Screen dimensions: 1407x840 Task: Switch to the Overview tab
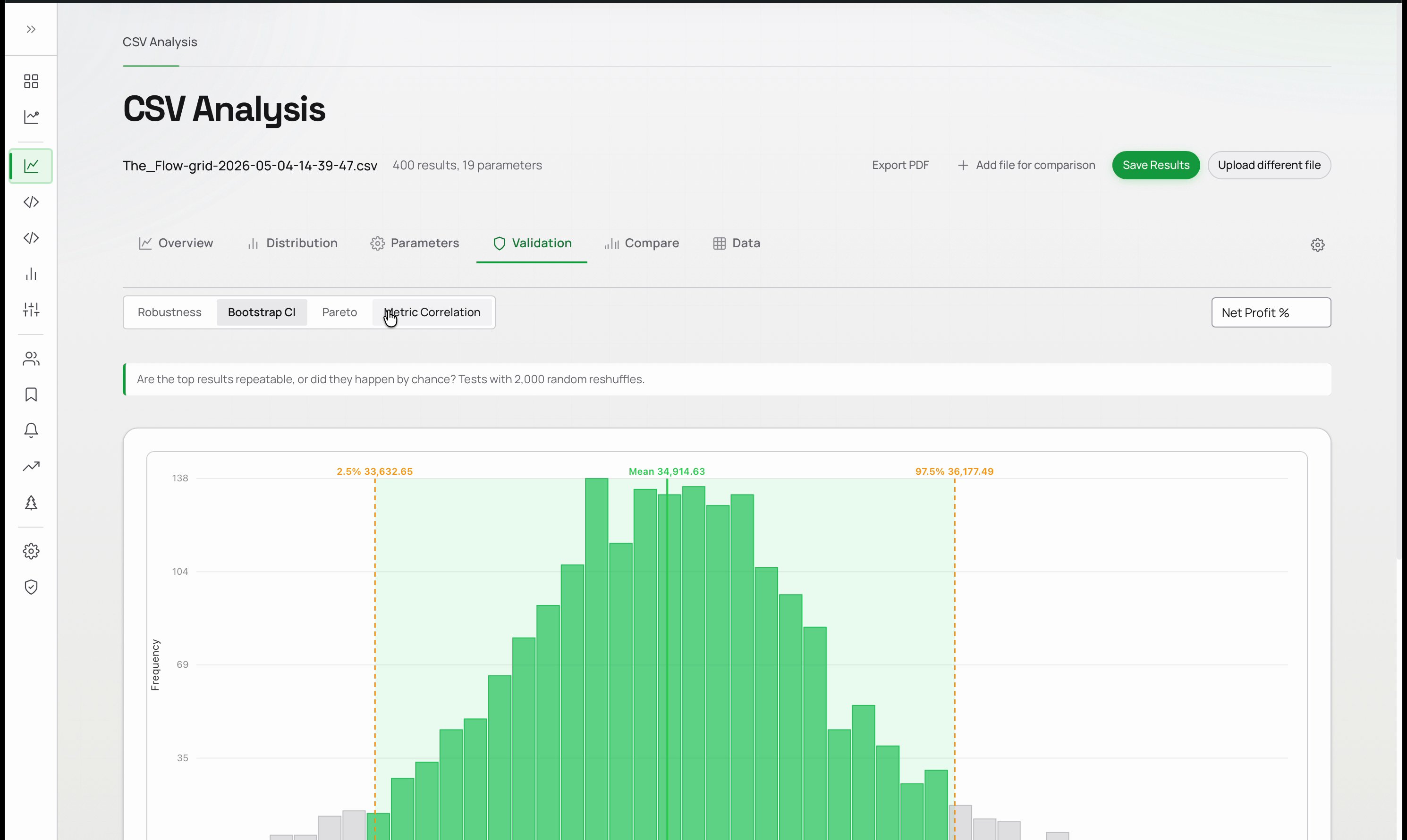pyautogui.click(x=176, y=244)
